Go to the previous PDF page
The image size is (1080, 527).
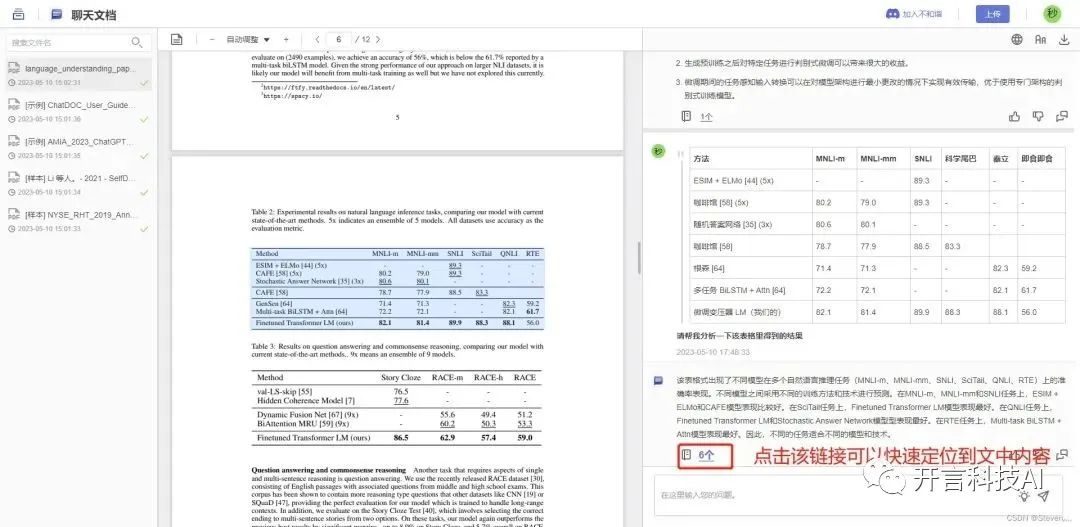pyautogui.click(x=317, y=39)
